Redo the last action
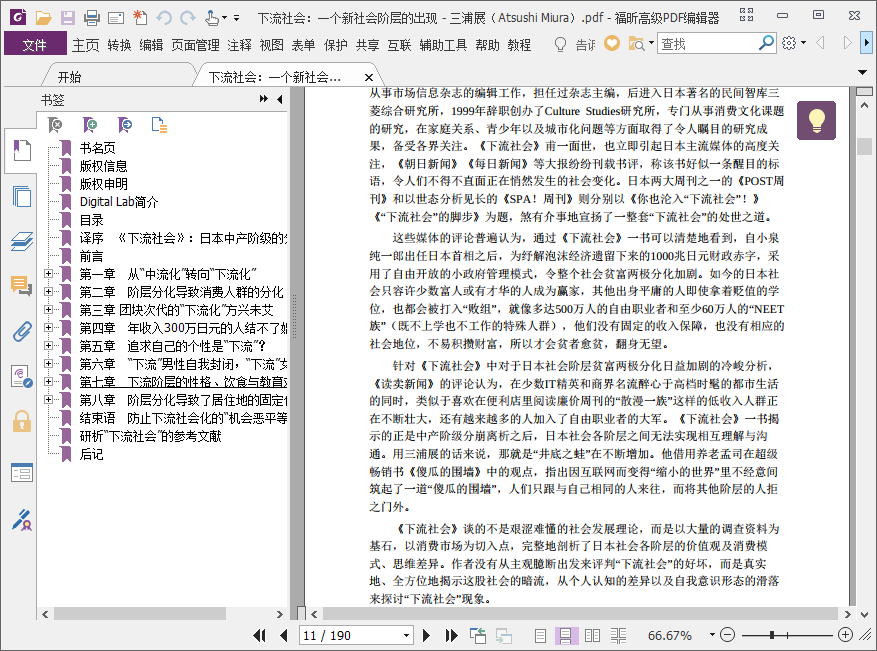The height and width of the screenshot is (651, 877). [x=188, y=18]
